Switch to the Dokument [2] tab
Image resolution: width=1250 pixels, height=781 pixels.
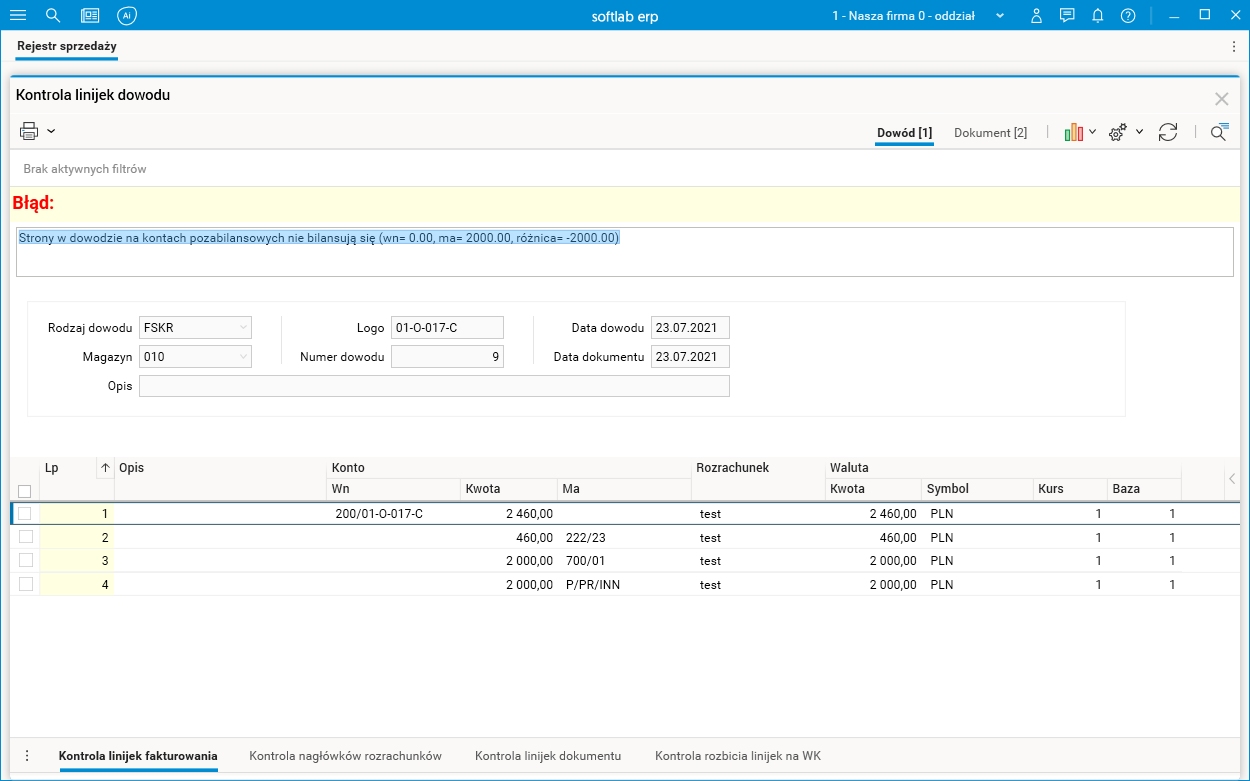pos(990,133)
